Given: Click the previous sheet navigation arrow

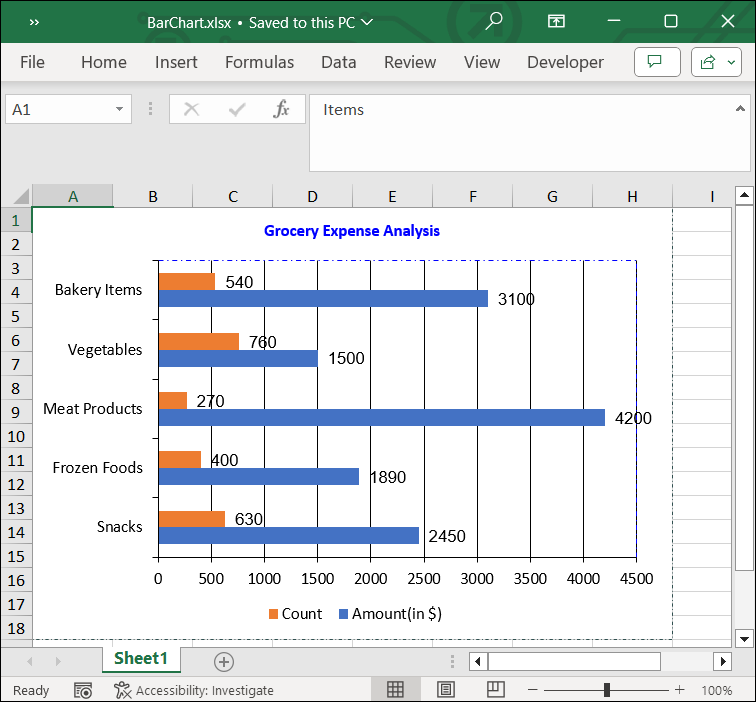Looking at the screenshot, I should click(30, 662).
